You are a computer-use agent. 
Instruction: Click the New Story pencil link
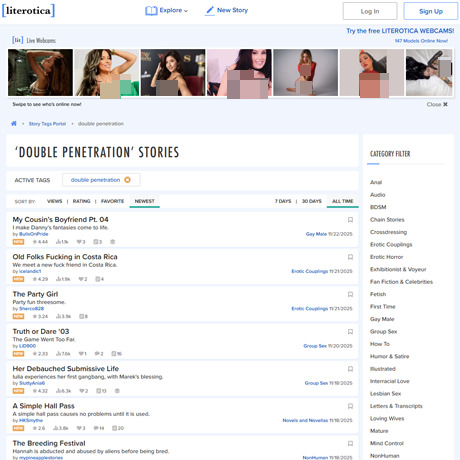[x=227, y=11]
